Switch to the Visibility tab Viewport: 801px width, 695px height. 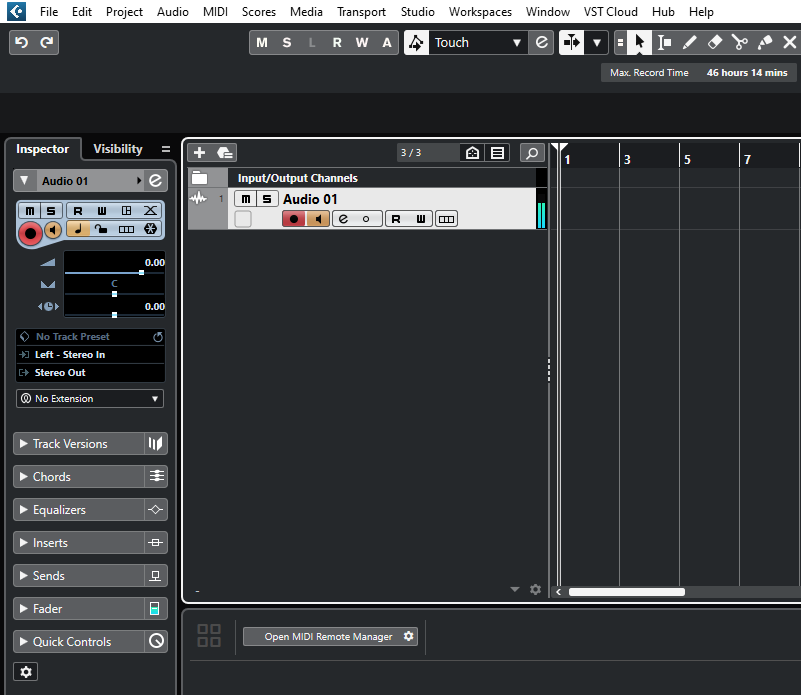[x=118, y=149]
